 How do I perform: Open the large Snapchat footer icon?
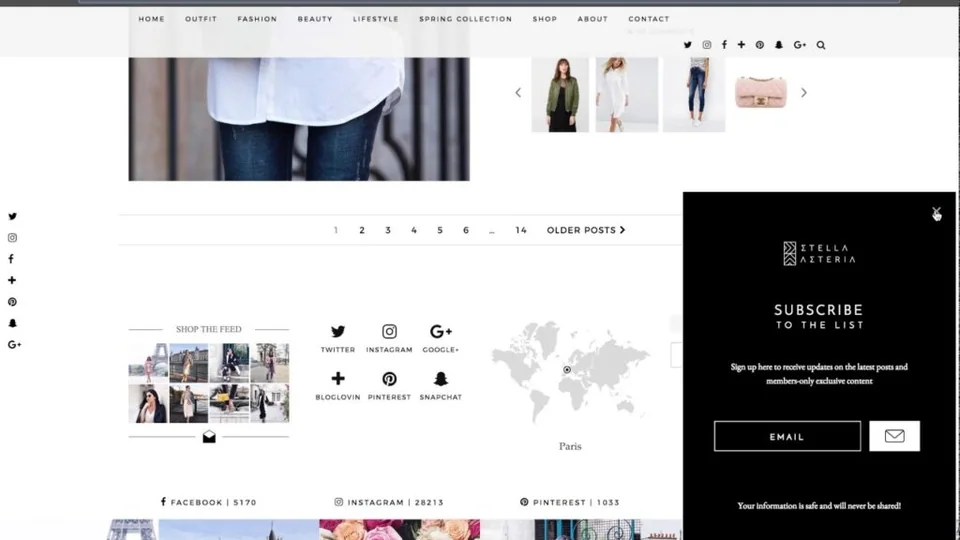pyautogui.click(x=441, y=378)
